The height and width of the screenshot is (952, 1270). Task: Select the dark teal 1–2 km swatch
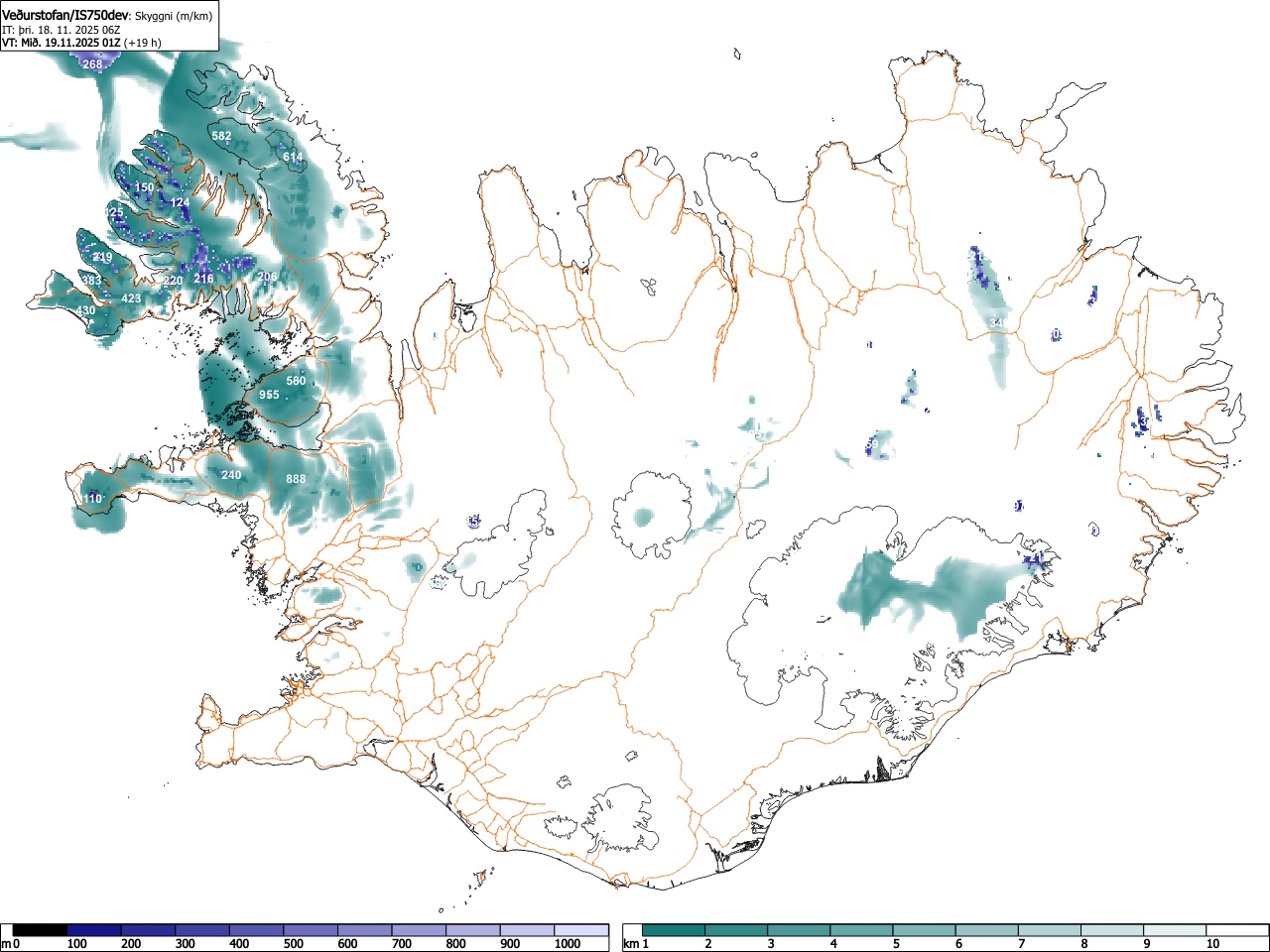point(674,930)
